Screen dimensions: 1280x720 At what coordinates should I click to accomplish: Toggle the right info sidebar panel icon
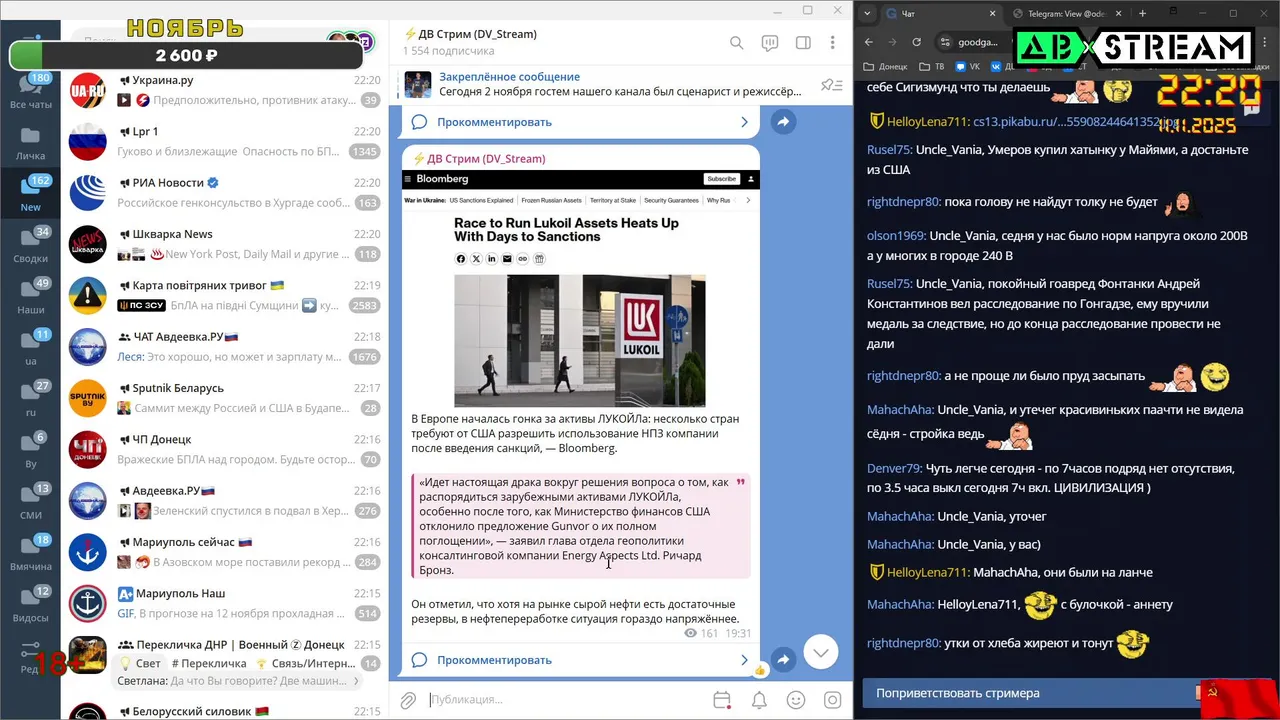pyautogui.click(x=803, y=43)
